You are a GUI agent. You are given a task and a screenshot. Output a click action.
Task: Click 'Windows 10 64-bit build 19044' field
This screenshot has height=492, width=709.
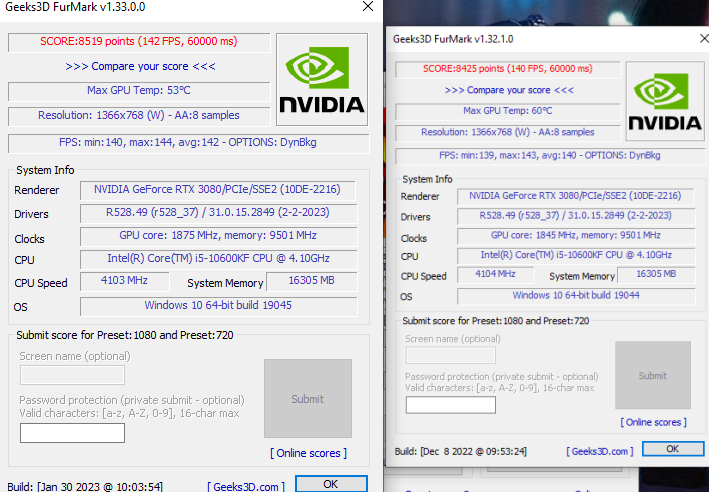(576, 296)
